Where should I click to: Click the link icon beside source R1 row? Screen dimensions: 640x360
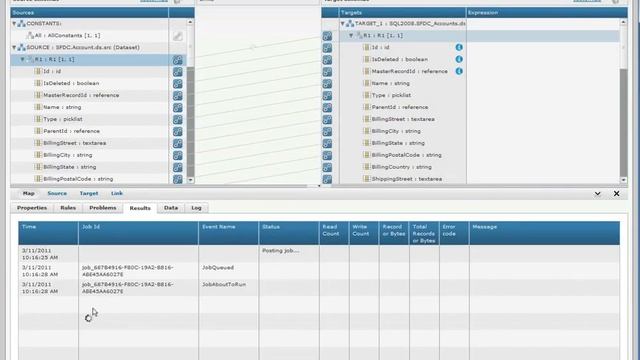[178, 60]
